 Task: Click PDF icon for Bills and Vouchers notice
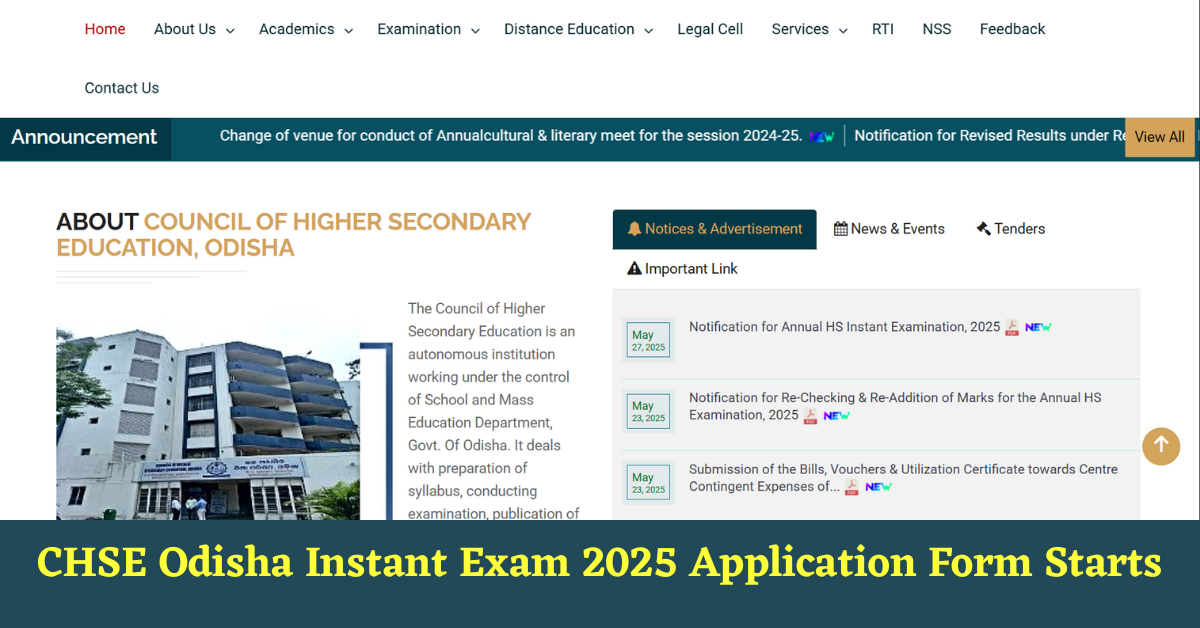tap(852, 488)
